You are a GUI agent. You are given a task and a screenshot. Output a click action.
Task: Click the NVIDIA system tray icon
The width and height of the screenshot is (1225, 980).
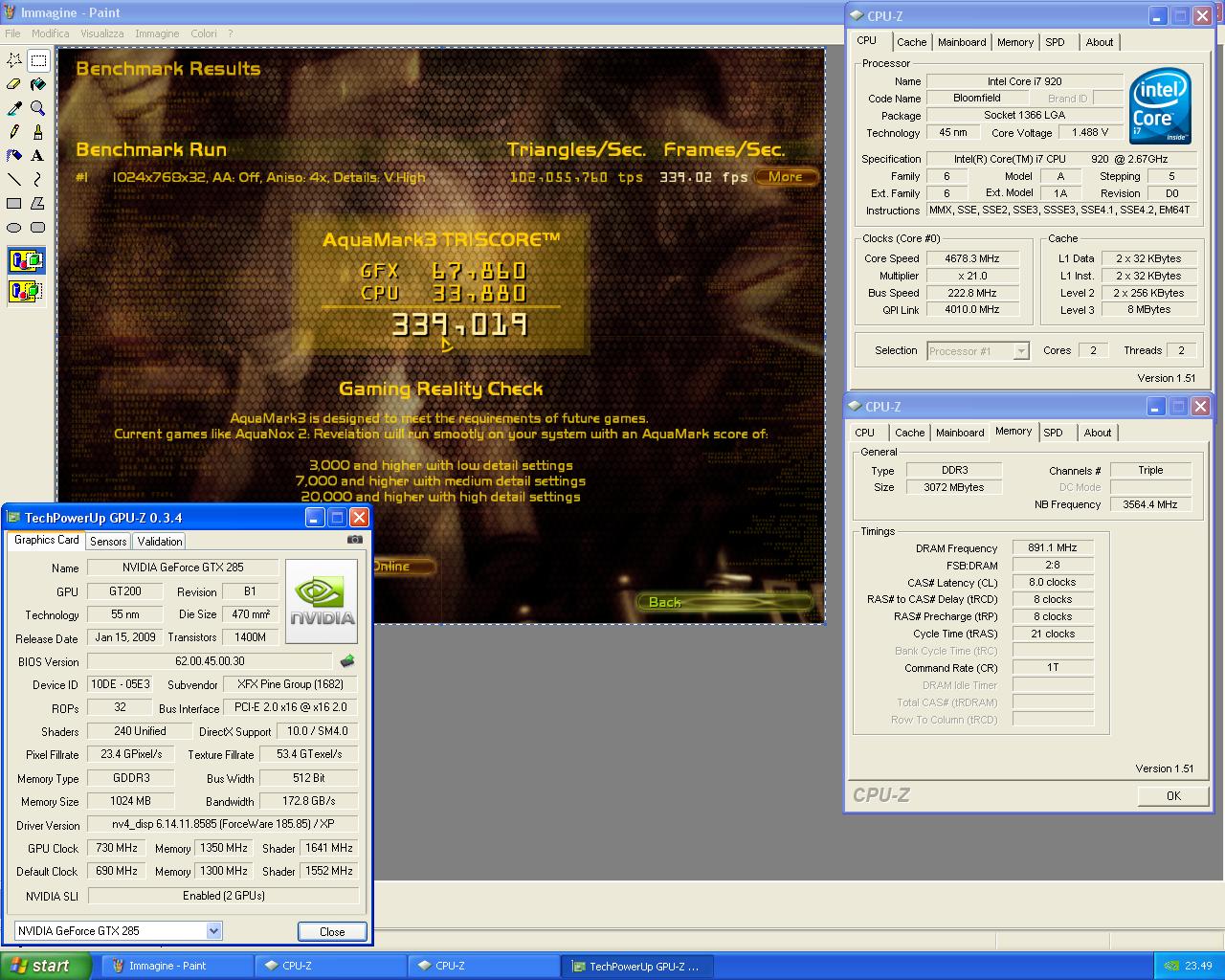(x=1171, y=966)
